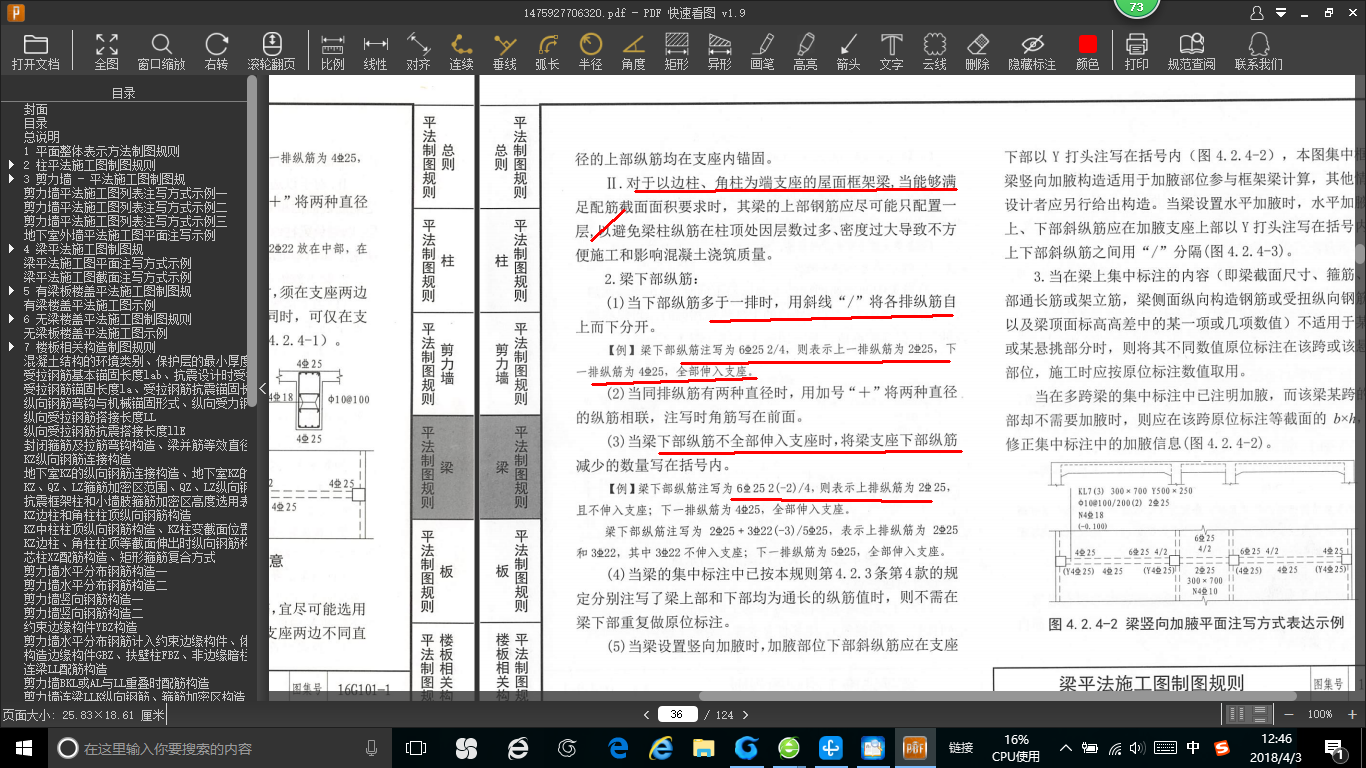Select the 线性 linear measurement tool
The height and width of the screenshot is (768, 1366).
point(375,51)
